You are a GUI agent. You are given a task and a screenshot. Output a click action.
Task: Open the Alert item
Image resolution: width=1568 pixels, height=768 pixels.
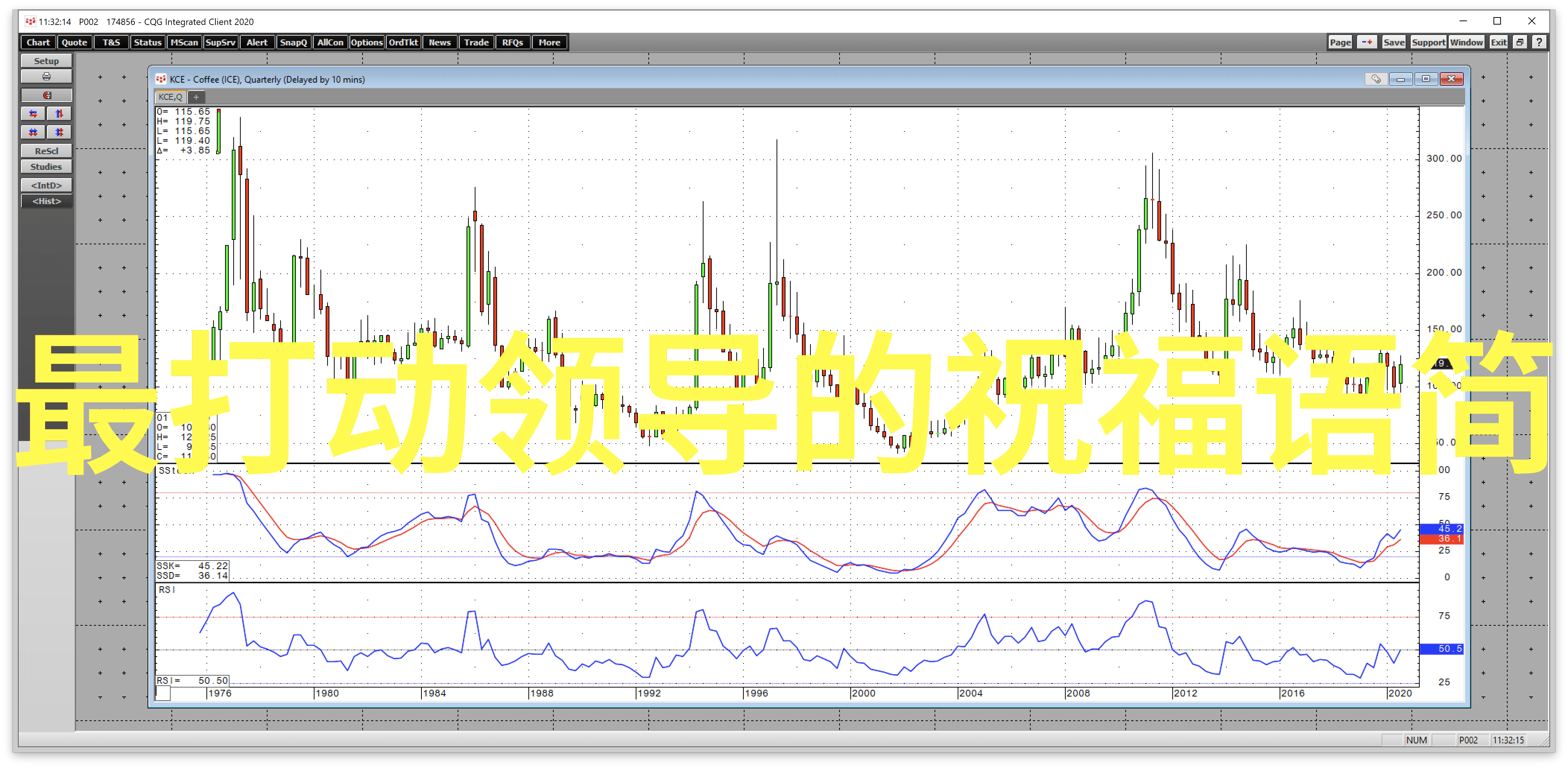(257, 42)
